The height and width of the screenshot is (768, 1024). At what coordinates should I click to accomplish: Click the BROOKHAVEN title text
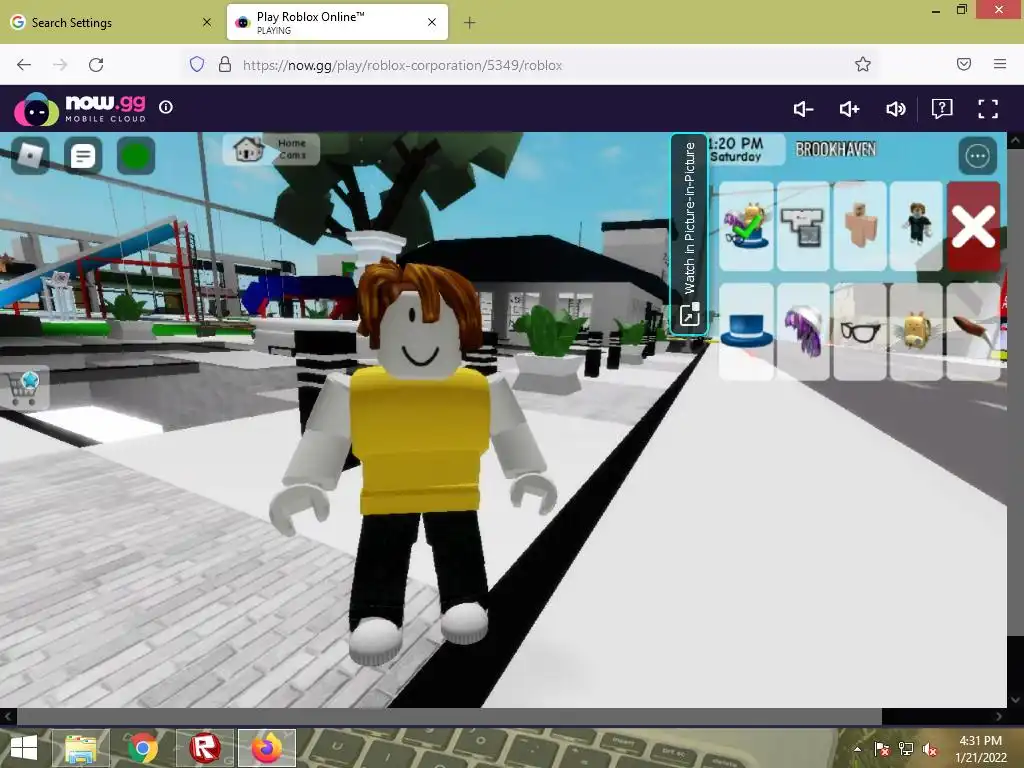coord(836,150)
